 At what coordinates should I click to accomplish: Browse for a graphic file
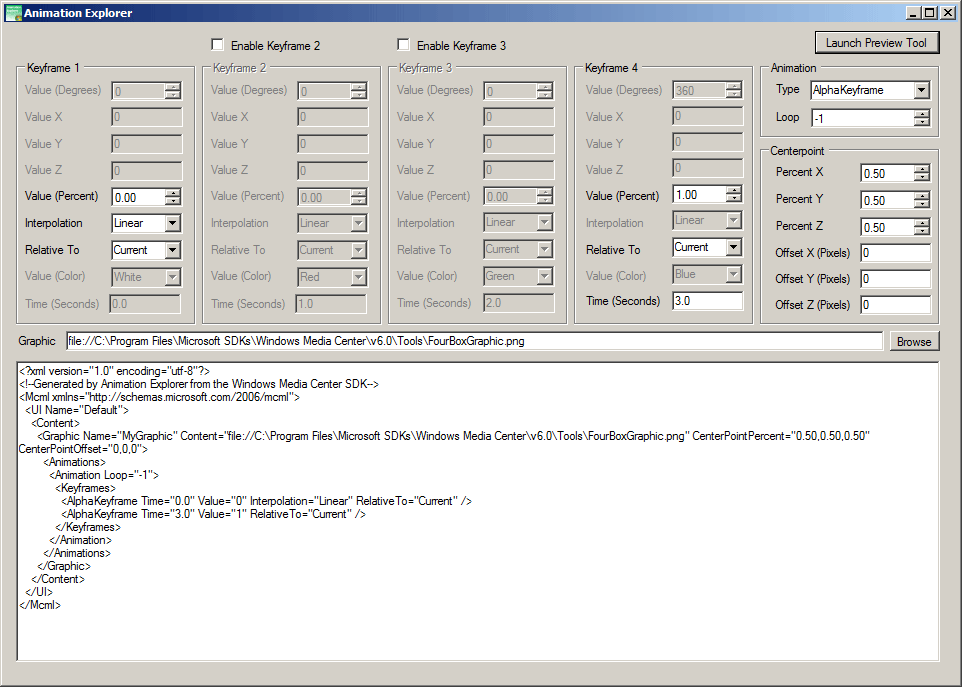tap(914, 342)
